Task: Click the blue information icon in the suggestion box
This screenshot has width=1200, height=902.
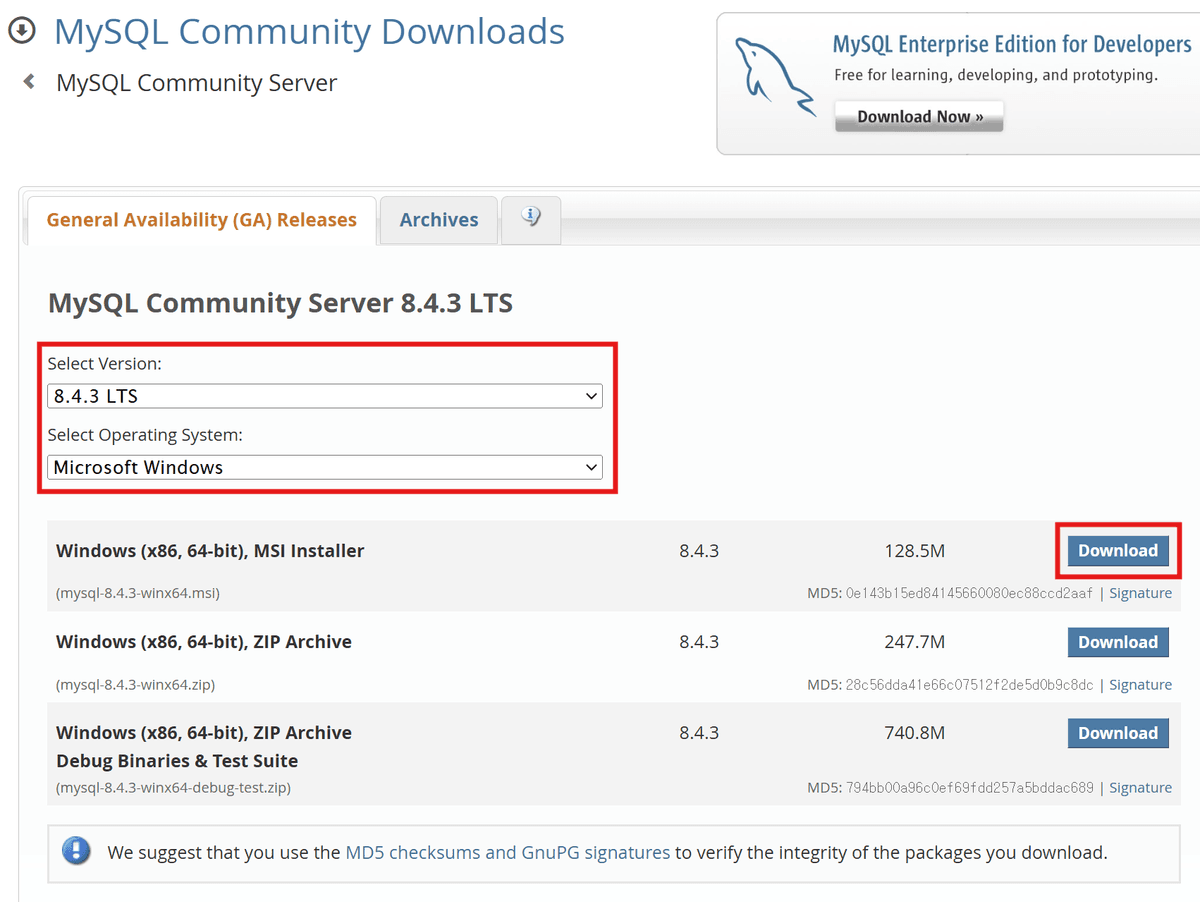Action: click(x=77, y=852)
